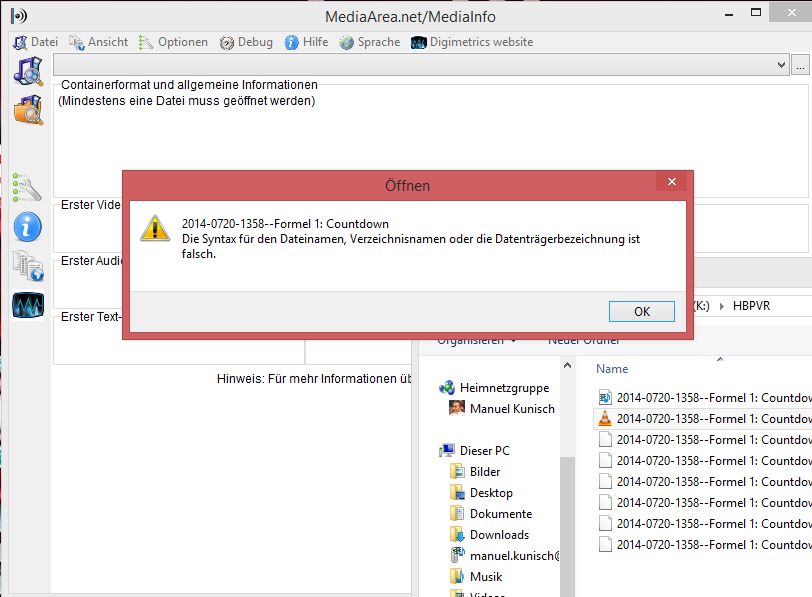
Task: Select the Formel 1 file with VLC cone icon
Action: [704, 418]
